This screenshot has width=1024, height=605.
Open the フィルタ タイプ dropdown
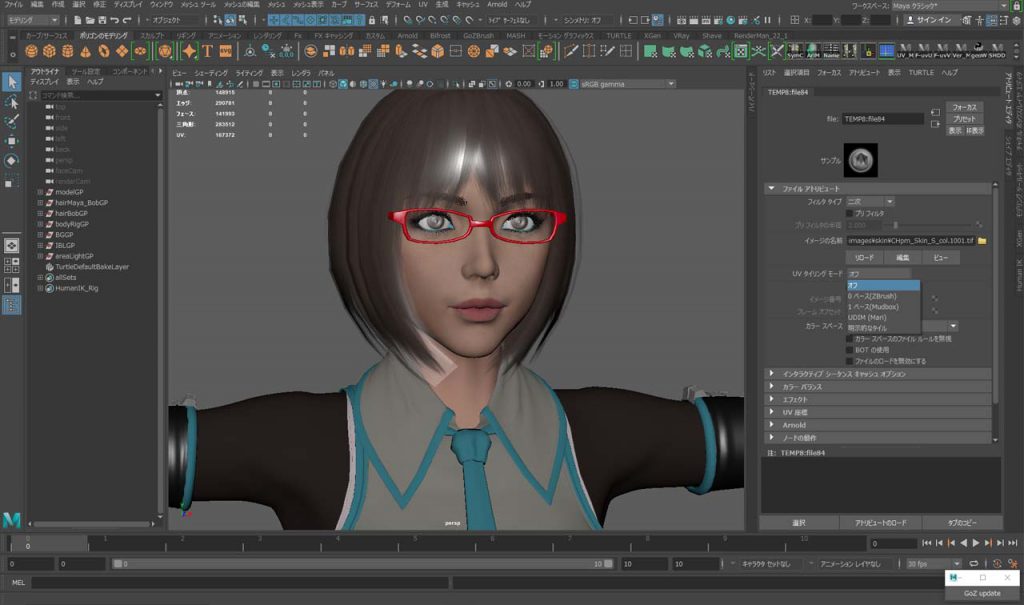870,201
